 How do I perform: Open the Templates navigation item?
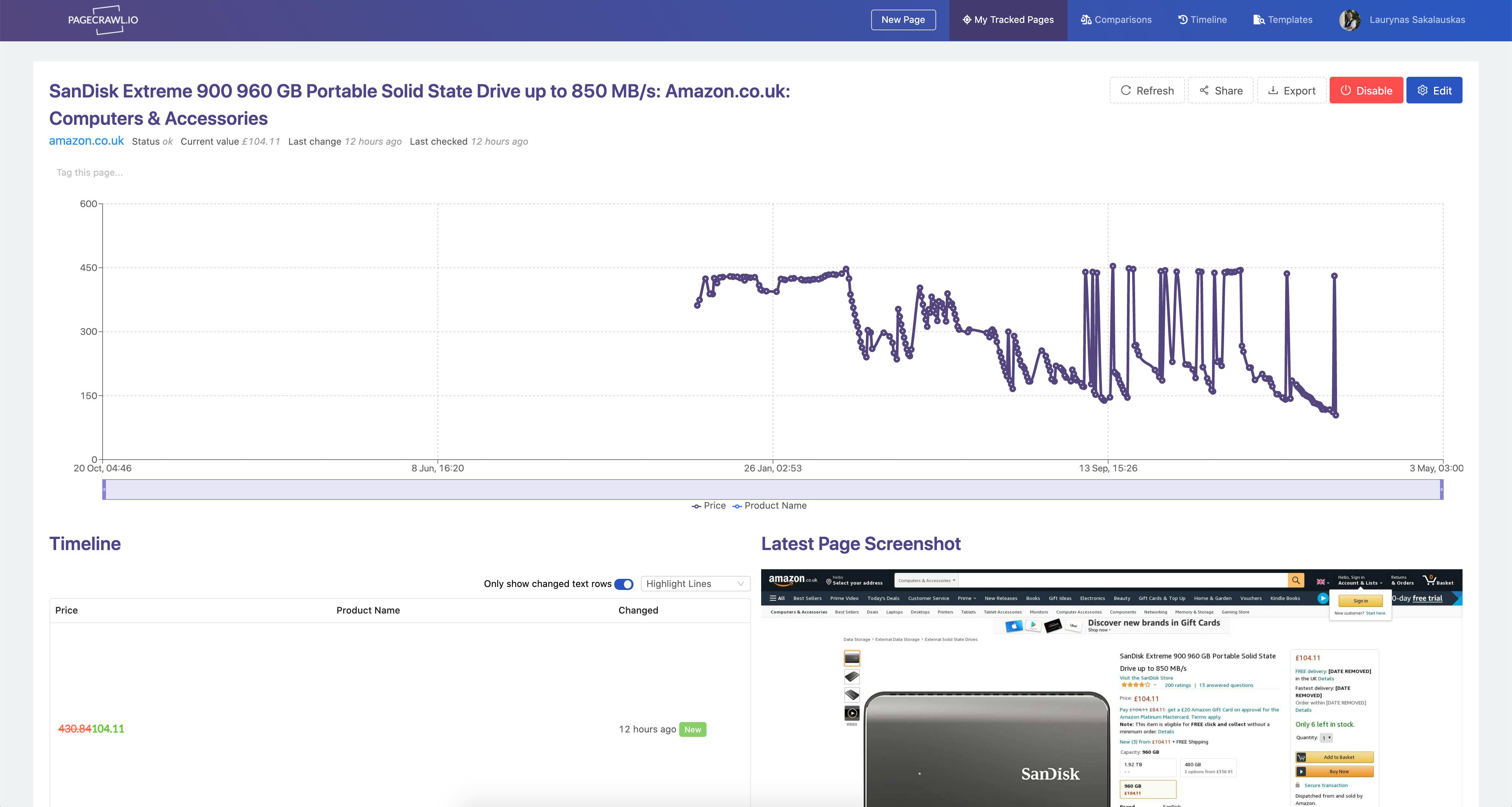[1282, 20]
